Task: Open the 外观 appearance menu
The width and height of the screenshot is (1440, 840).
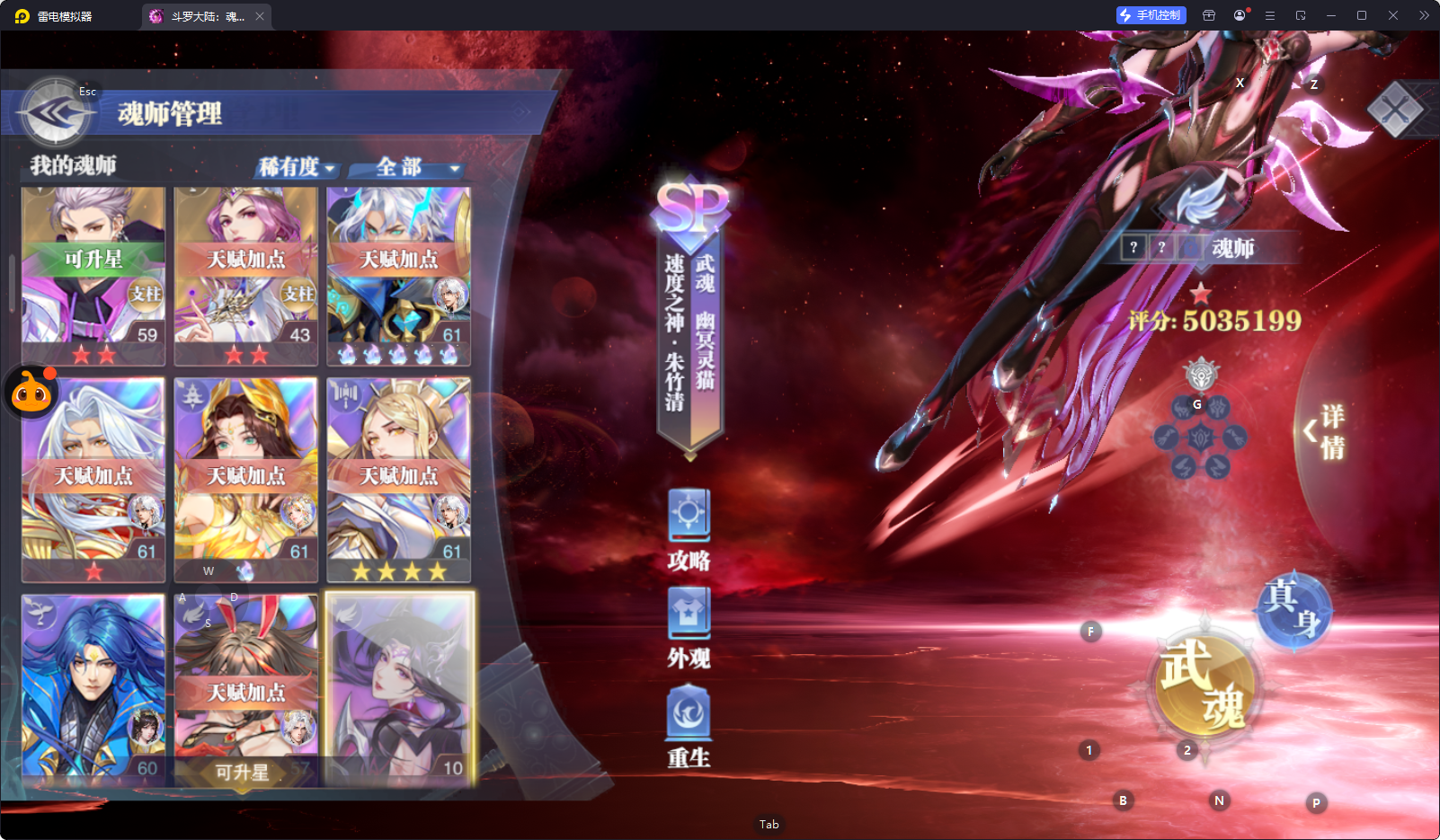Action: click(689, 629)
